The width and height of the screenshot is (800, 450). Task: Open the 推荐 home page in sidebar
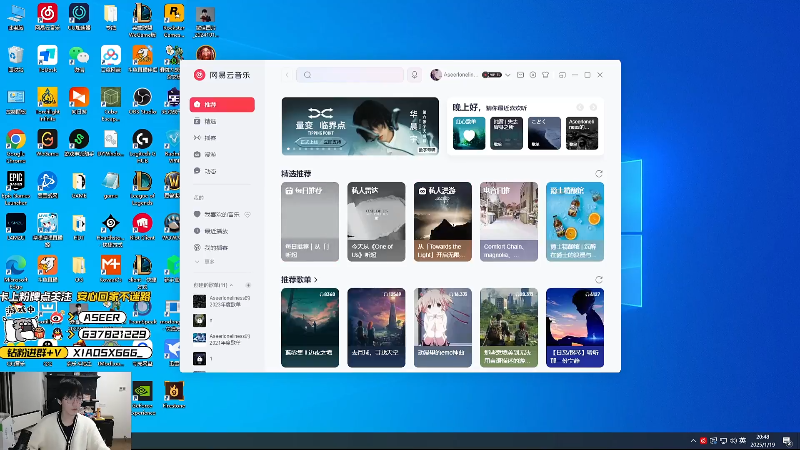pyautogui.click(x=222, y=105)
